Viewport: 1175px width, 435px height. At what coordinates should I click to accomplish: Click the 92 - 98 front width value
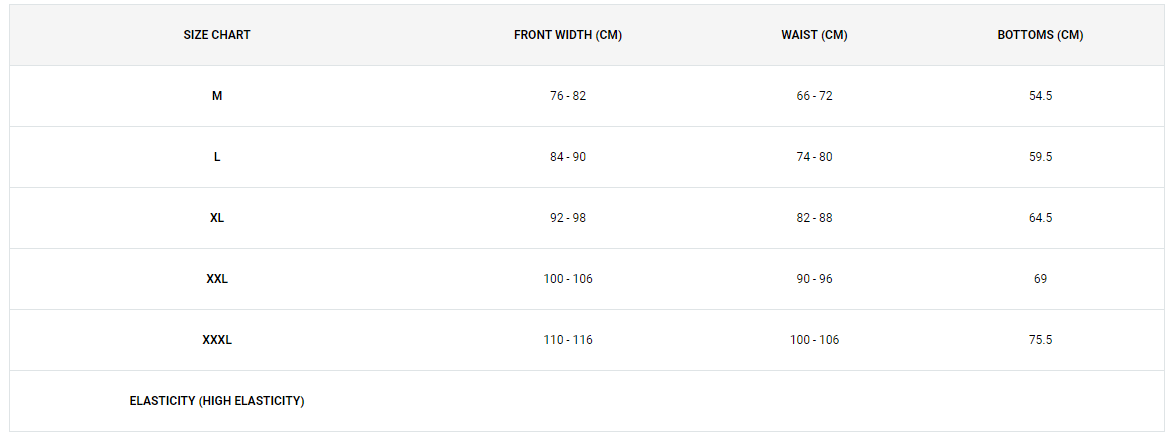coord(568,218)
